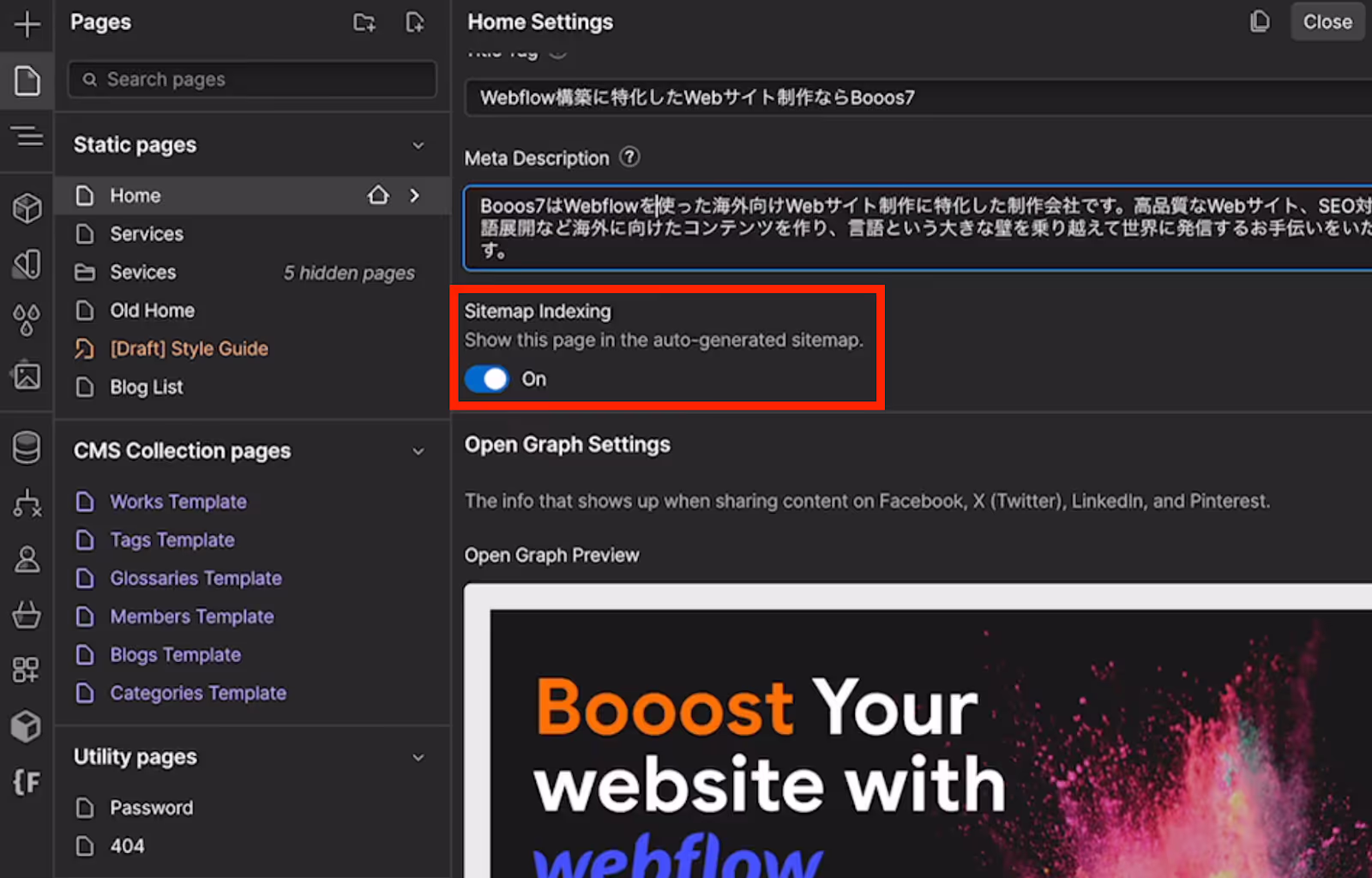
Task: Click the Title Tag input field
Action: [x=918, y=98]
